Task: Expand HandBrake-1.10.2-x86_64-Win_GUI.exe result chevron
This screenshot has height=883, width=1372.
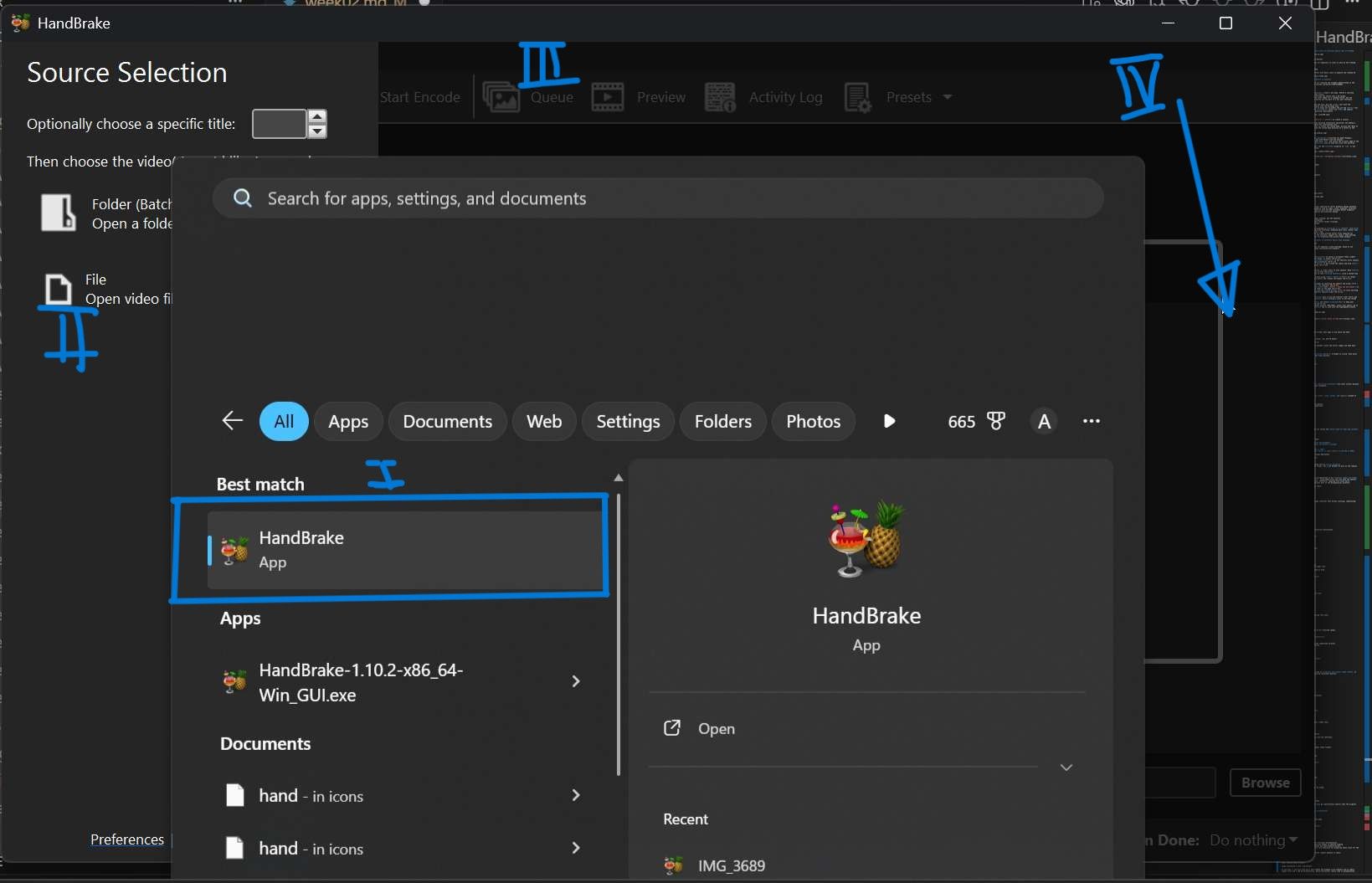Action: tap(576, 681)
